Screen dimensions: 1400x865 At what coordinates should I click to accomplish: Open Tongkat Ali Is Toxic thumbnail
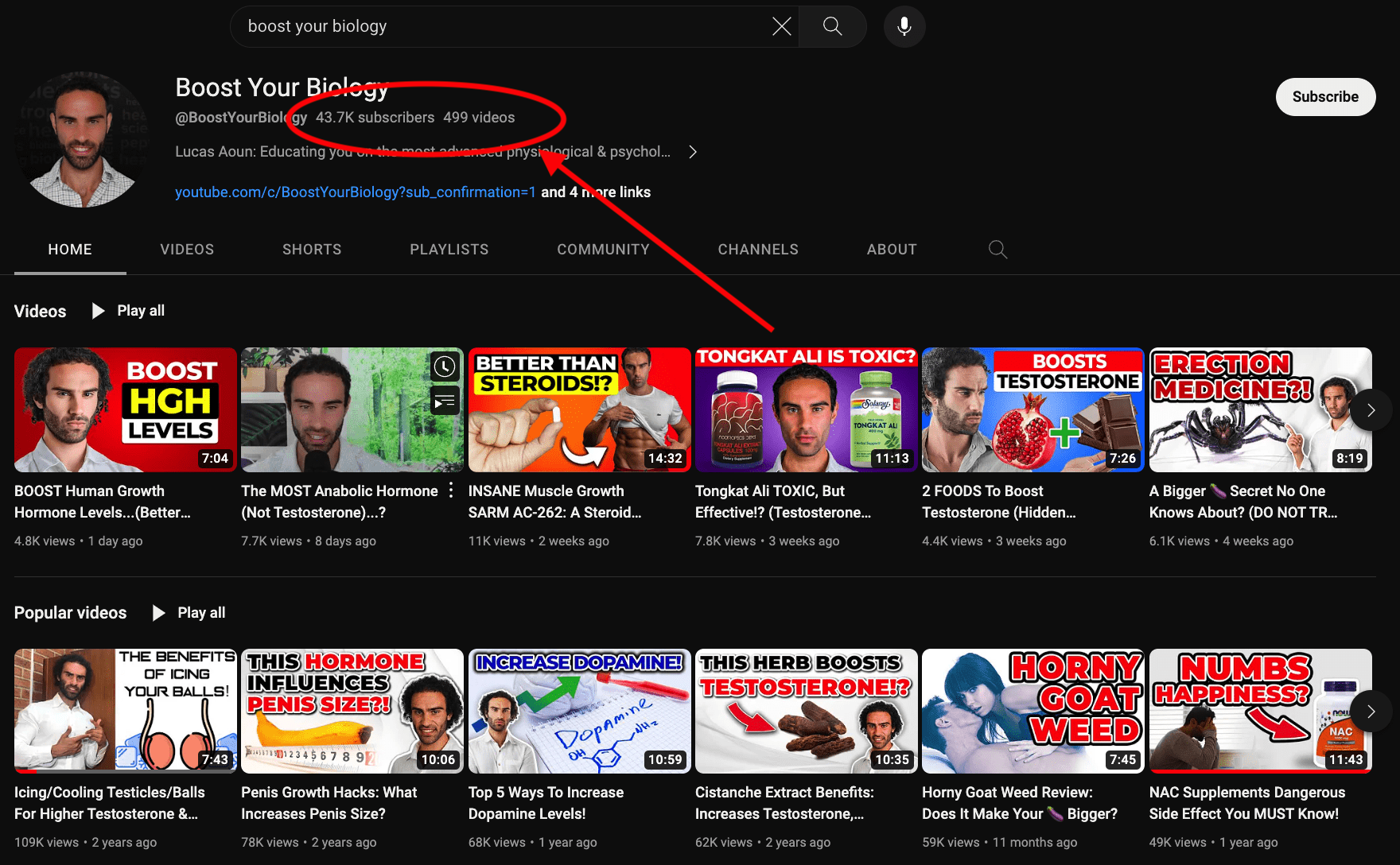point(807,409)
